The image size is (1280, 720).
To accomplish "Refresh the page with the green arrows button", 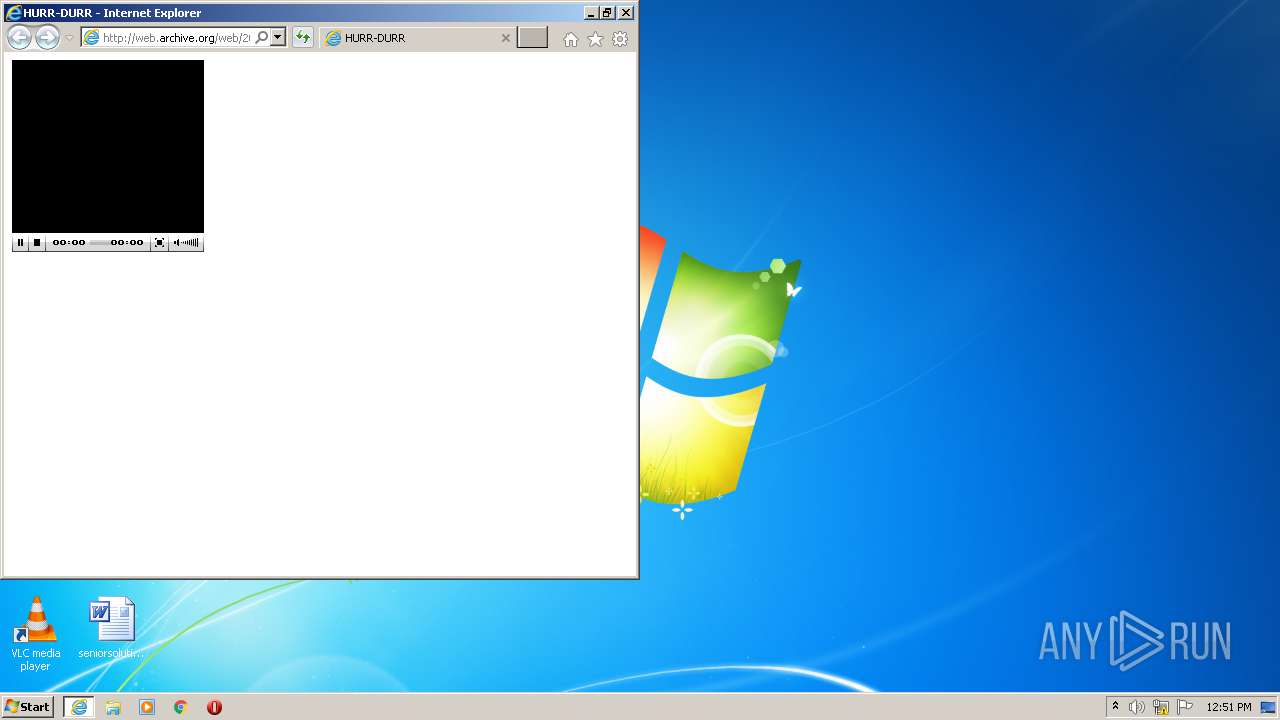I will tap(303, 38).
